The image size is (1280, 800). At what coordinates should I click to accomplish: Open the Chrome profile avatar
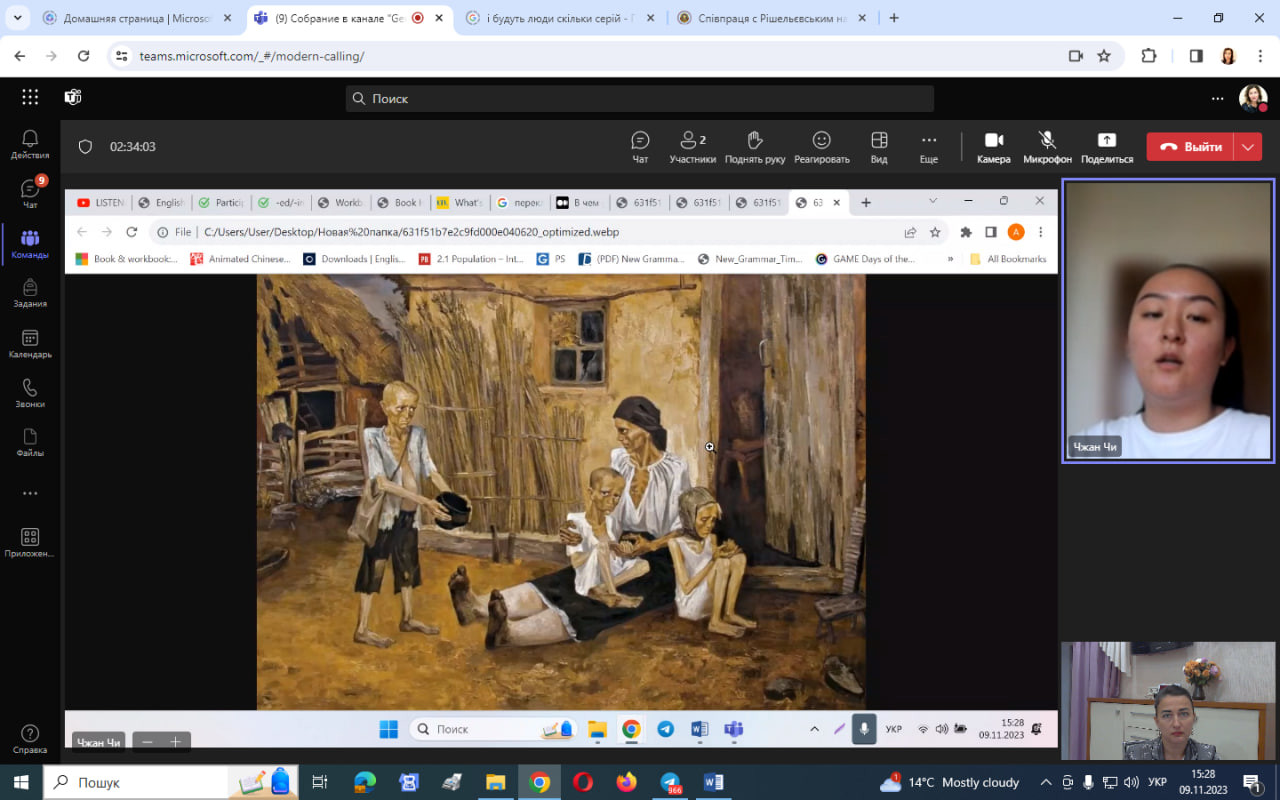1228,56
